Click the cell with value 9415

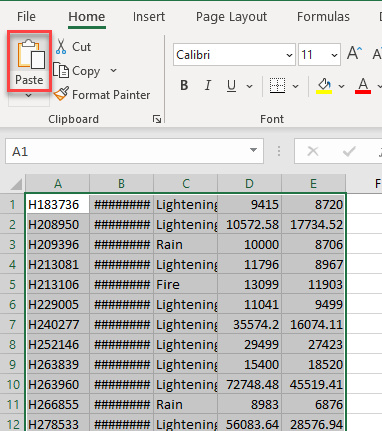coord(249,204)
